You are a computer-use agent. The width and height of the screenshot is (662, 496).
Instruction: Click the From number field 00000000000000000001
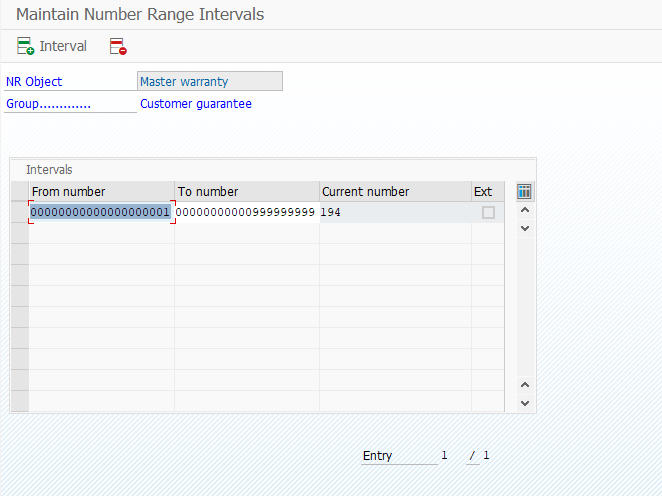[101, 212]
